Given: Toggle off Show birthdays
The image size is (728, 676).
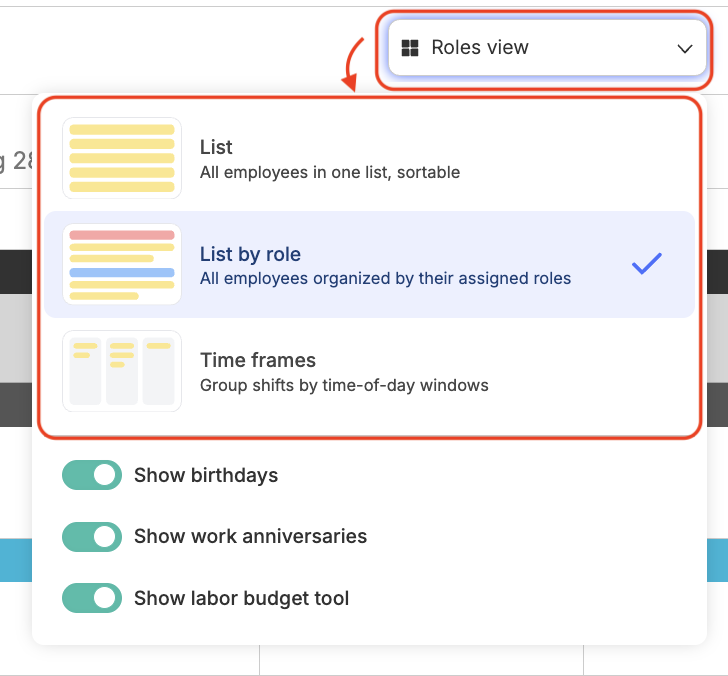Looking at the screenshot, I should pyautogui.click(x=92, y=475).
